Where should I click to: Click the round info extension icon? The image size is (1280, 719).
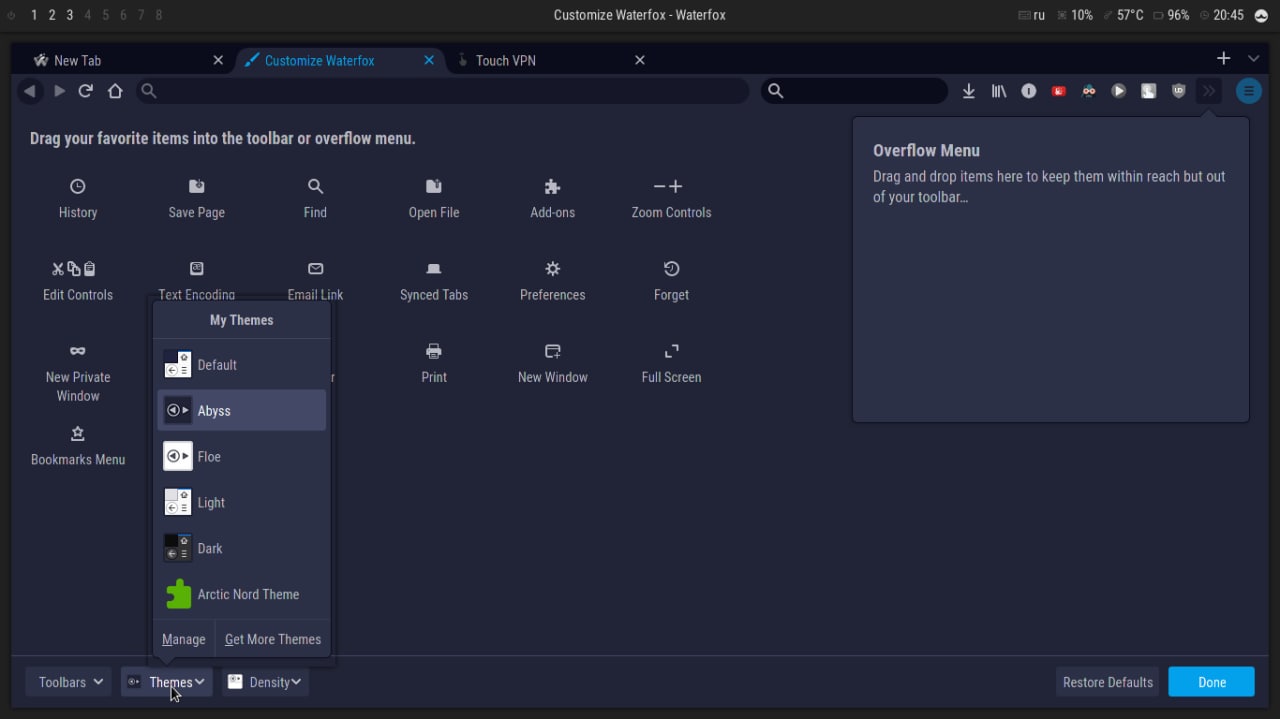(1029, 91)
